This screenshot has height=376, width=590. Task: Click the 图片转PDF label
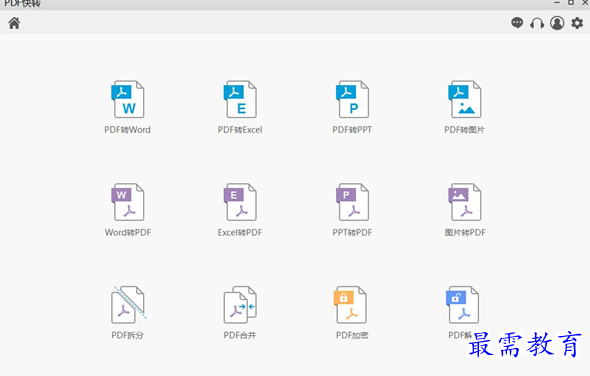point(465,233)
